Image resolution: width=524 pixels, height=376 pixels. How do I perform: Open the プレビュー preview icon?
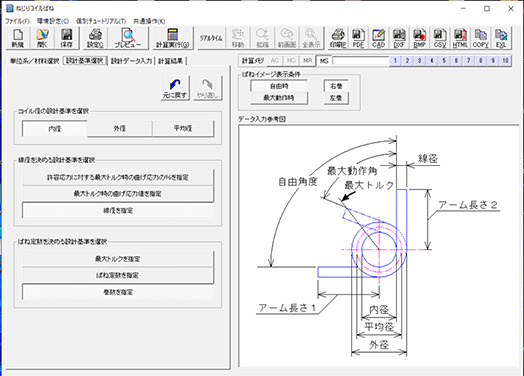[128, 38]
